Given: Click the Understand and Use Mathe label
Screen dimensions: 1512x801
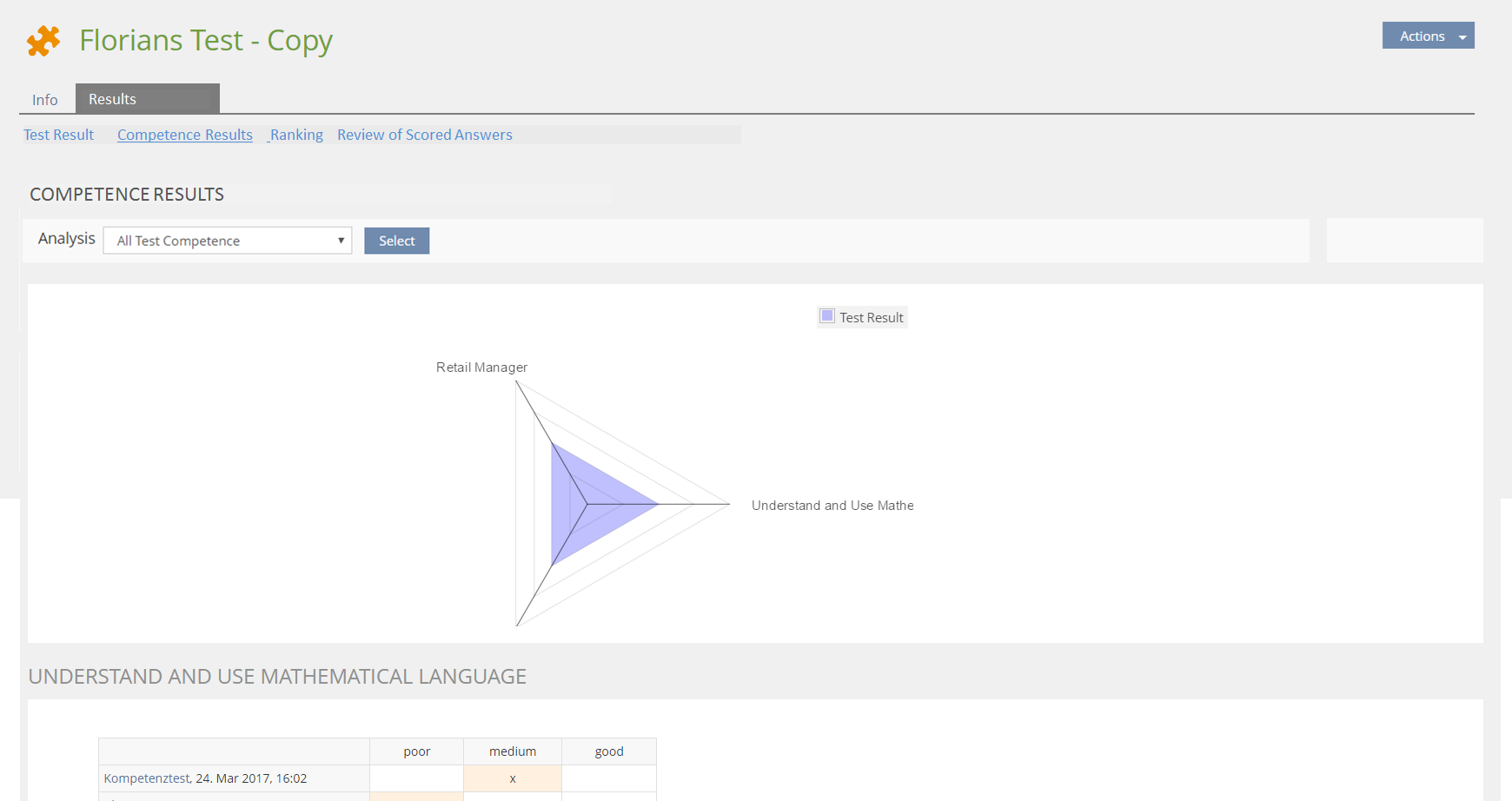Looking at the screenshot, I should pyautogui.click(x=832, y=506).
